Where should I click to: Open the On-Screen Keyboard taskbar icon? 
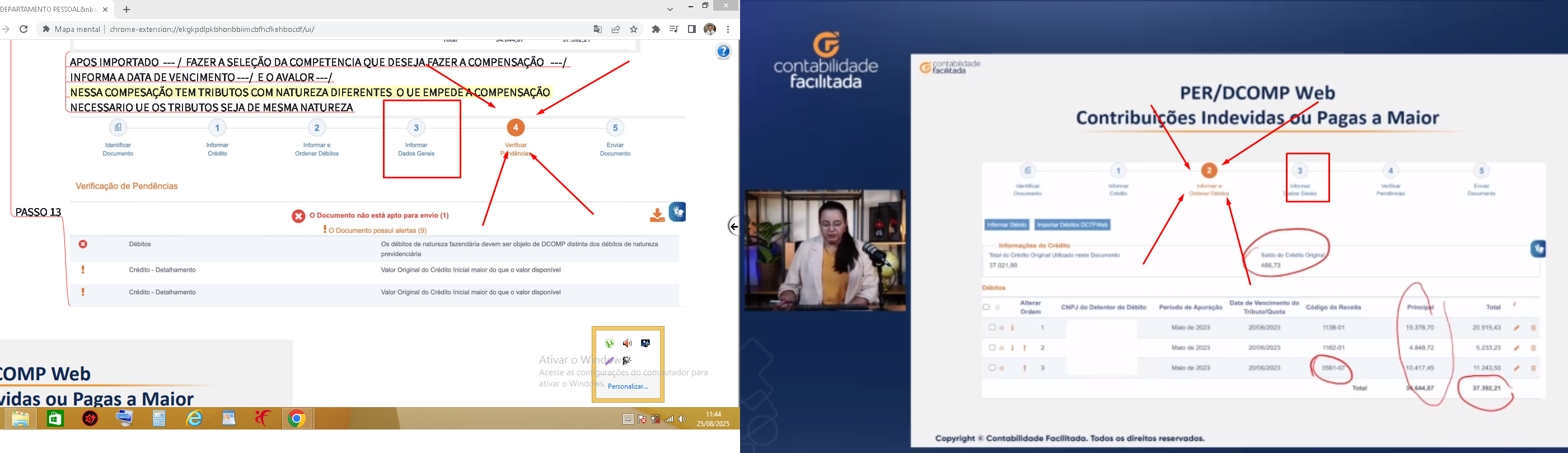point(125,419)
